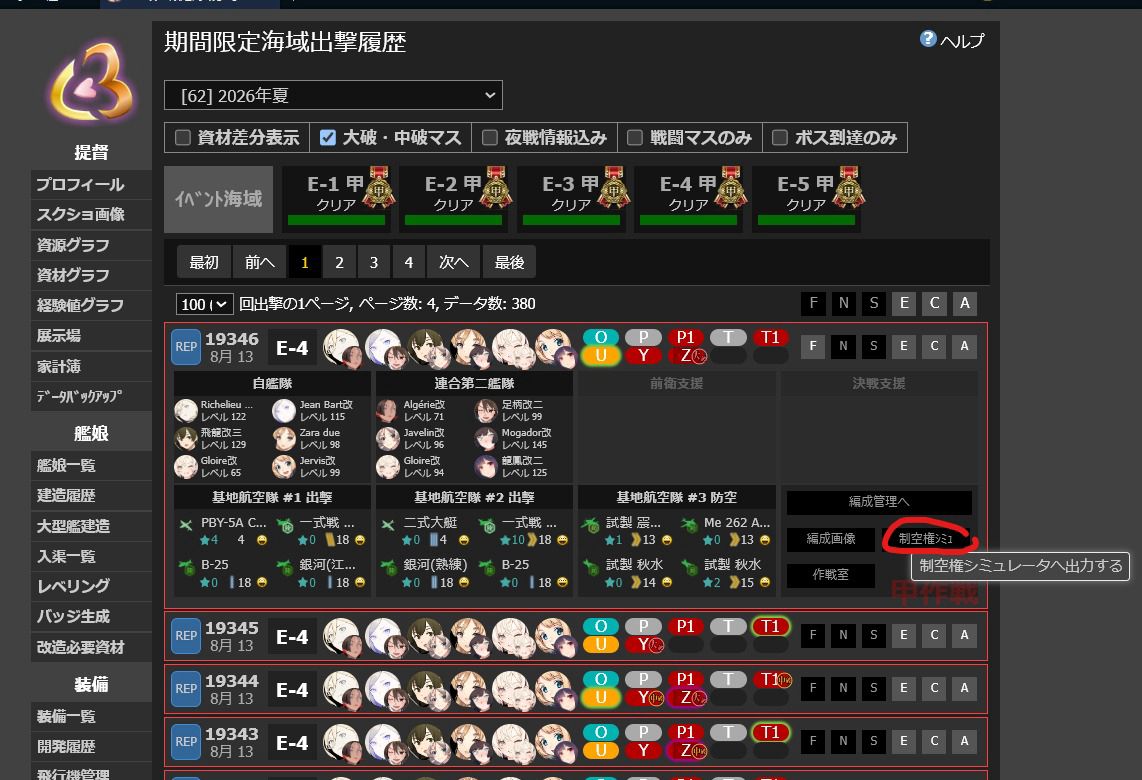The height and width of the screenshot is (780, 1142).
Task: Select node P1 badge in sortie 19345
Action: 685,626
